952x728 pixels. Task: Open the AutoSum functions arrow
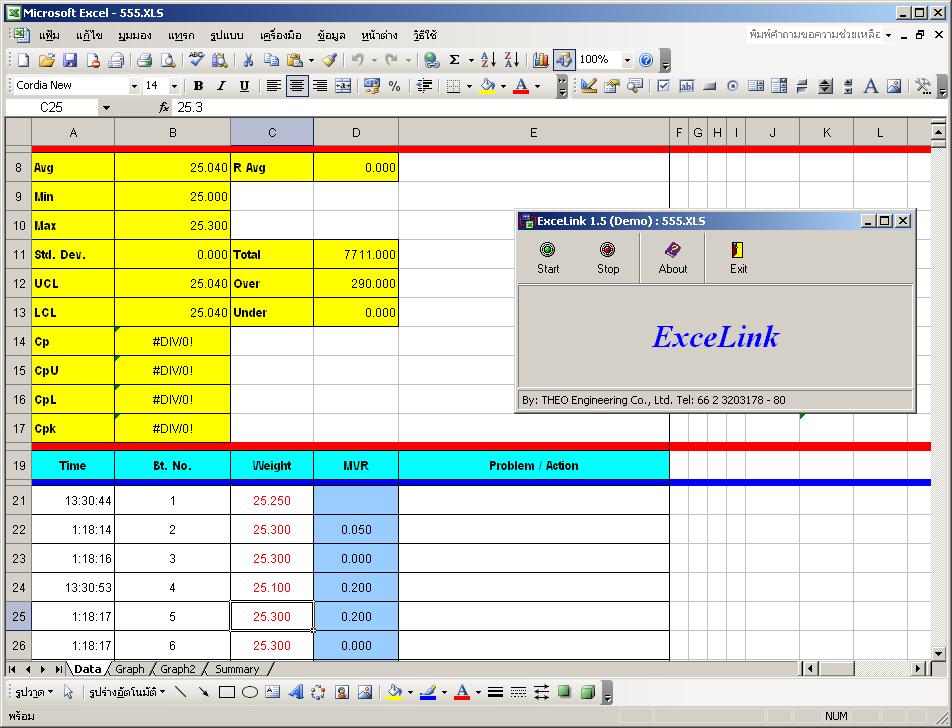click(471, 60)
